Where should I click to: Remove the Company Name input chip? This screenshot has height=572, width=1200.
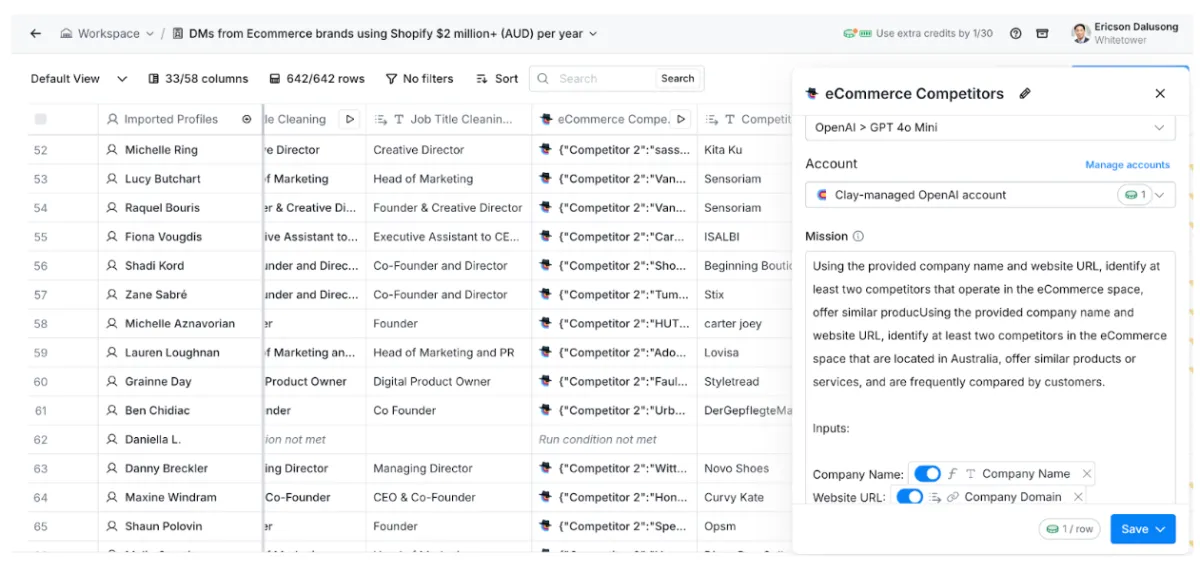point(1087,474)
